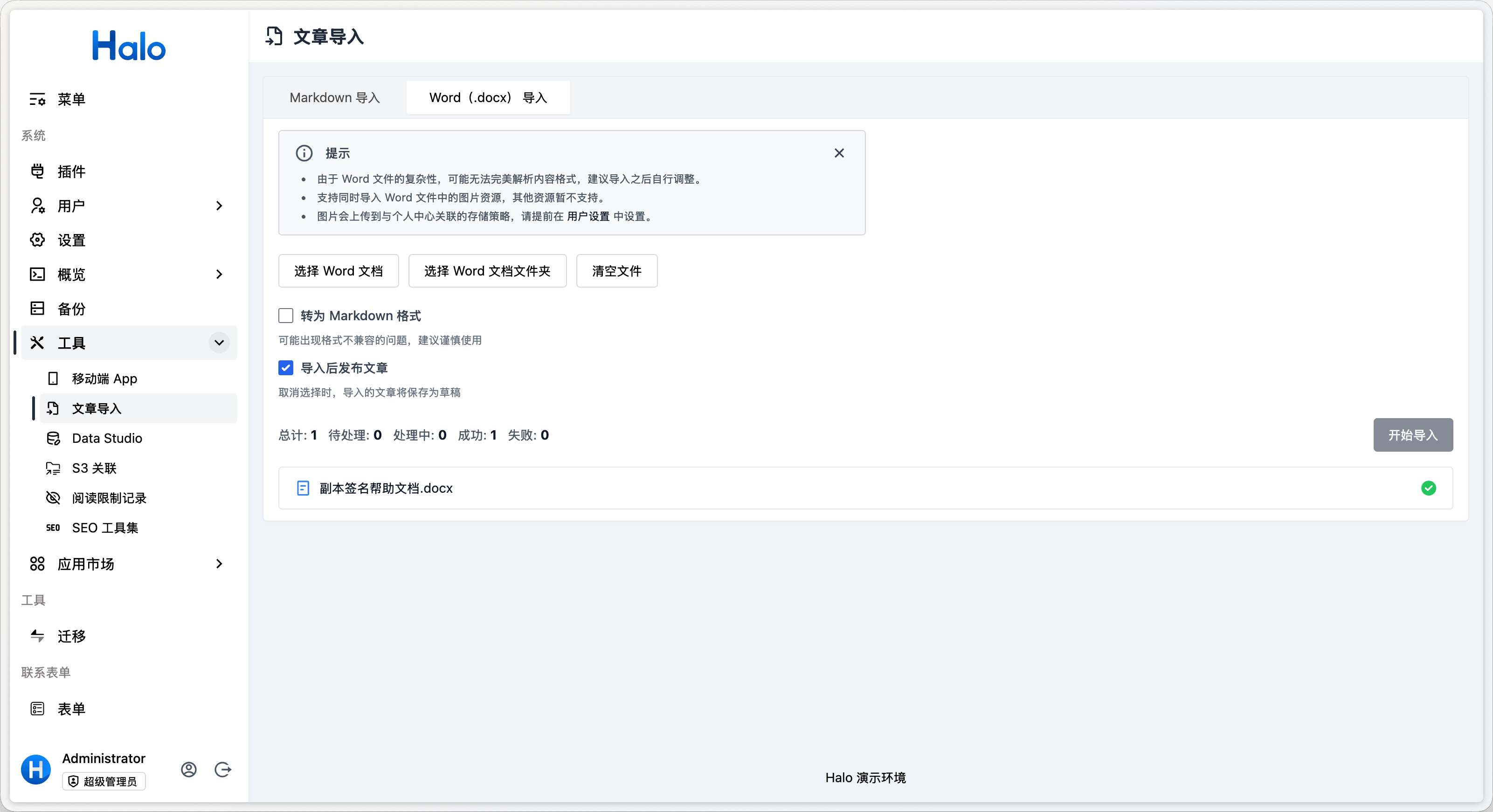The height and width of the screenshot is (812, 1493).
Task: Click the Halo logo
Action: pos(129,46)
